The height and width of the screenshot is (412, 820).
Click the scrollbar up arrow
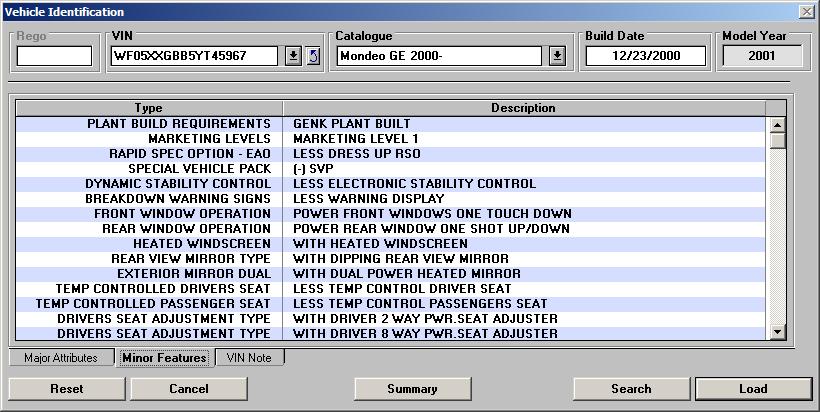pyautogui.click(x=778, y=125)
